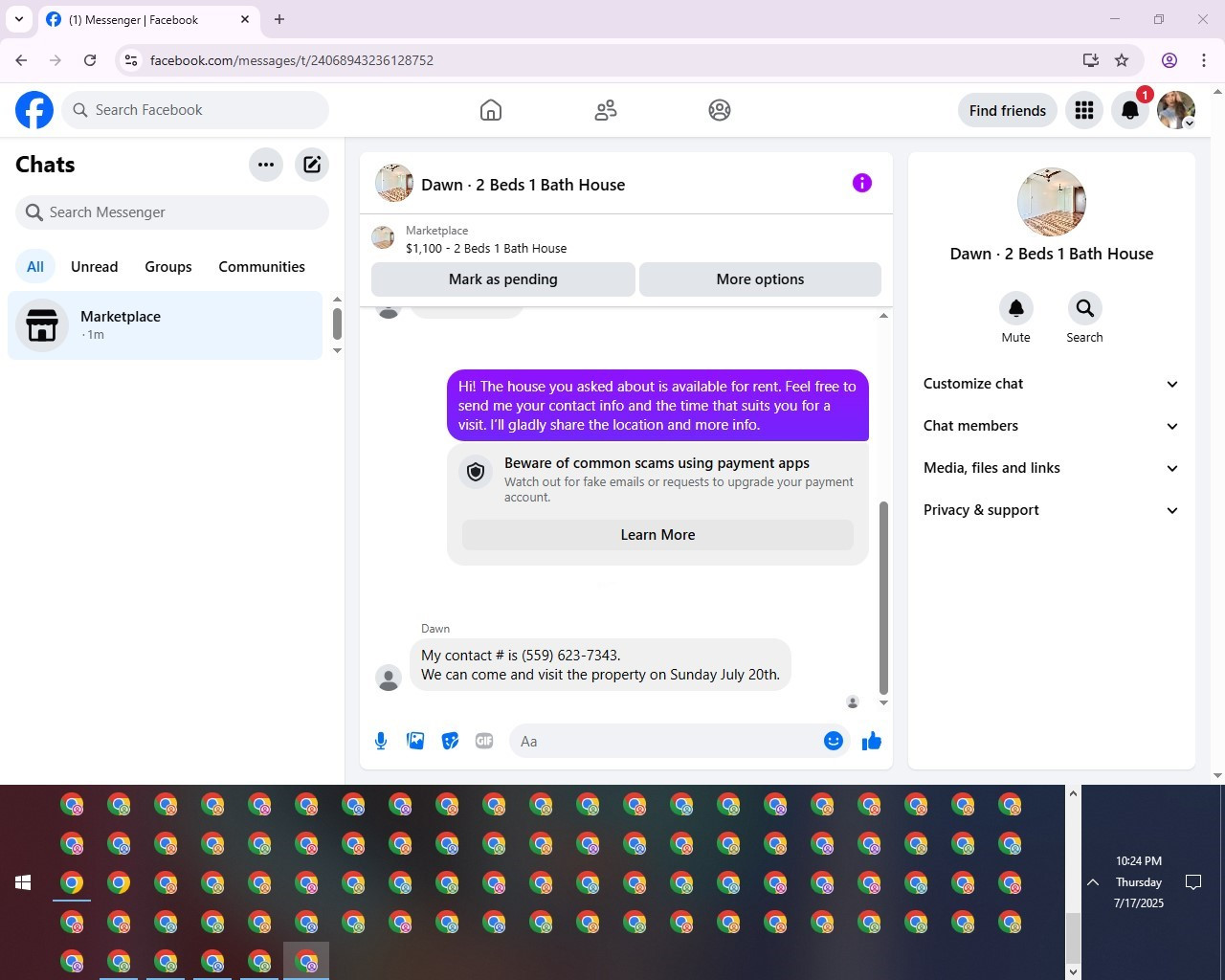Click the taskbar clock and date
This screenshot has width=1225, height=980.
[1139, 882]
